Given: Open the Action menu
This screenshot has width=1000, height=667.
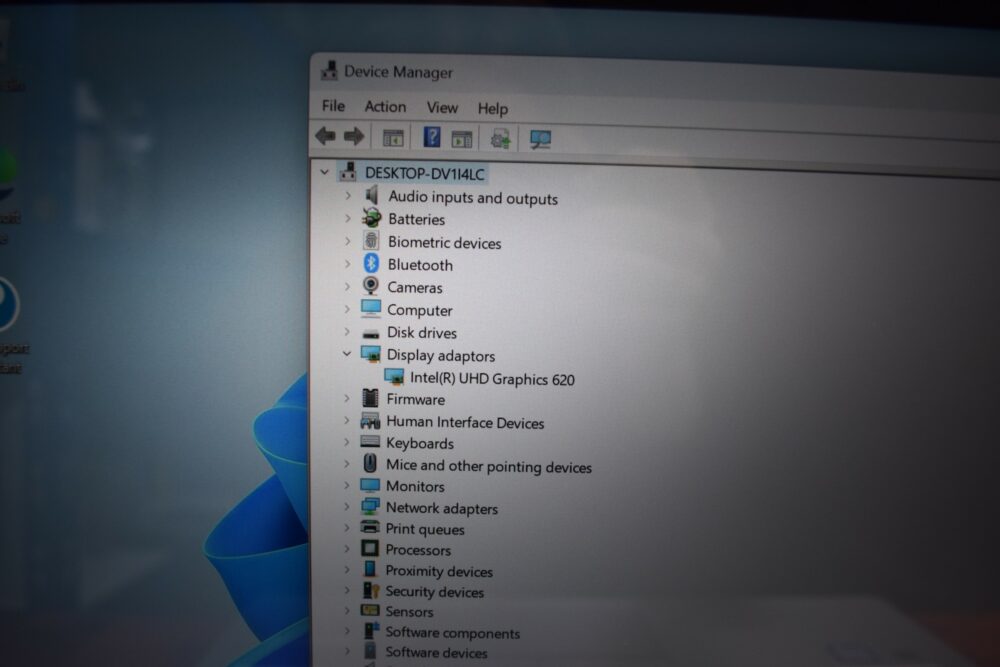Looking at the screenshot, I should pos(385,106).
